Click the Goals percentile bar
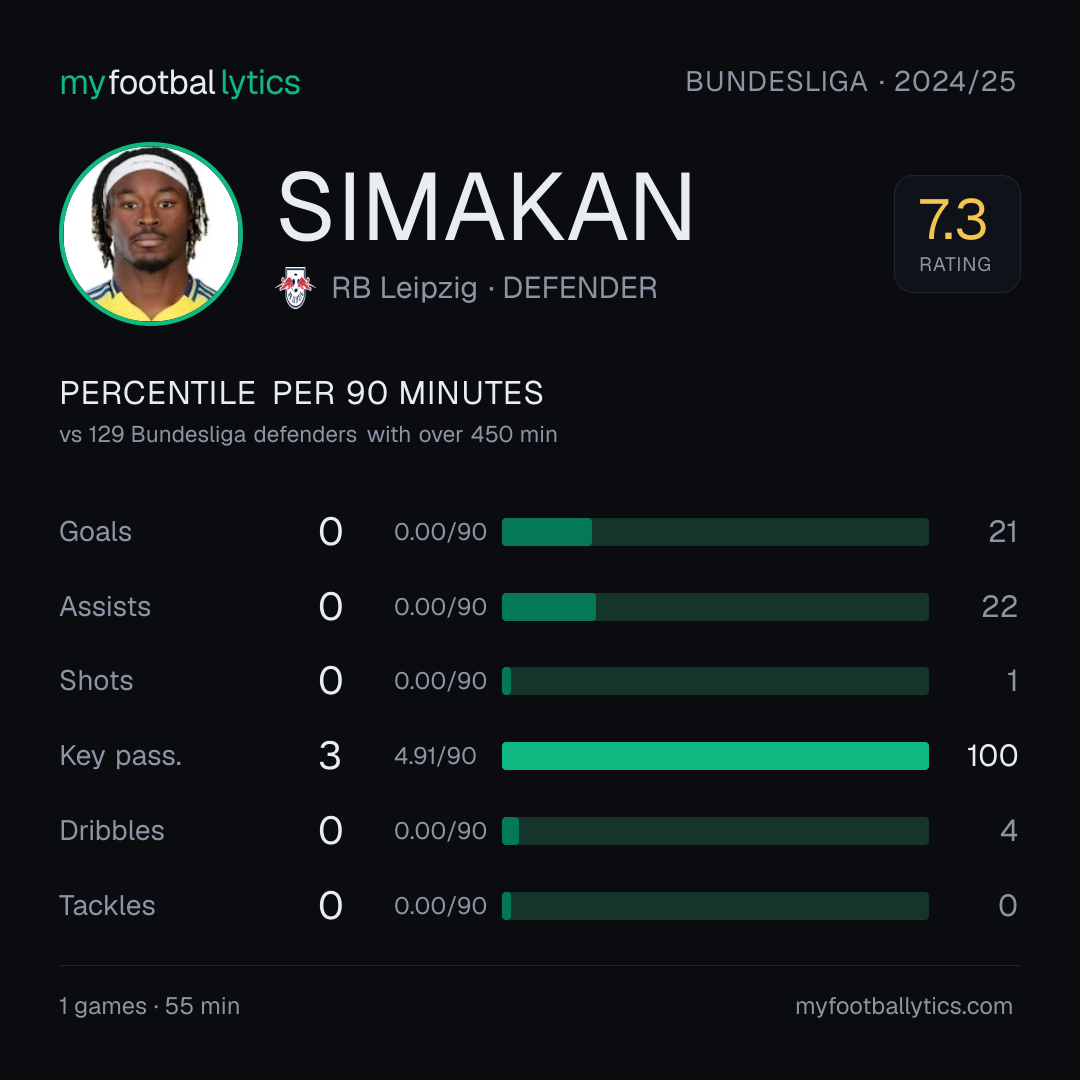This screenshot has height=1080, width=1080. coord(715,532)
